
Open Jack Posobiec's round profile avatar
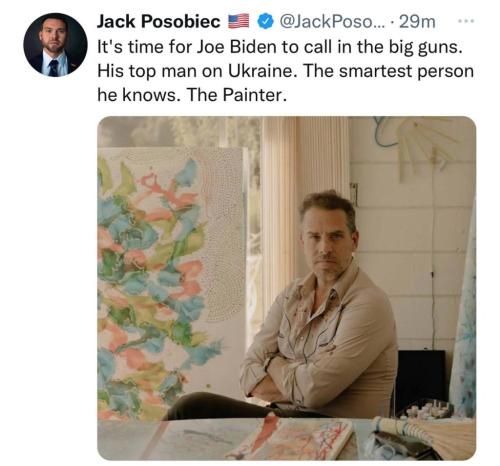click(55, 45)
